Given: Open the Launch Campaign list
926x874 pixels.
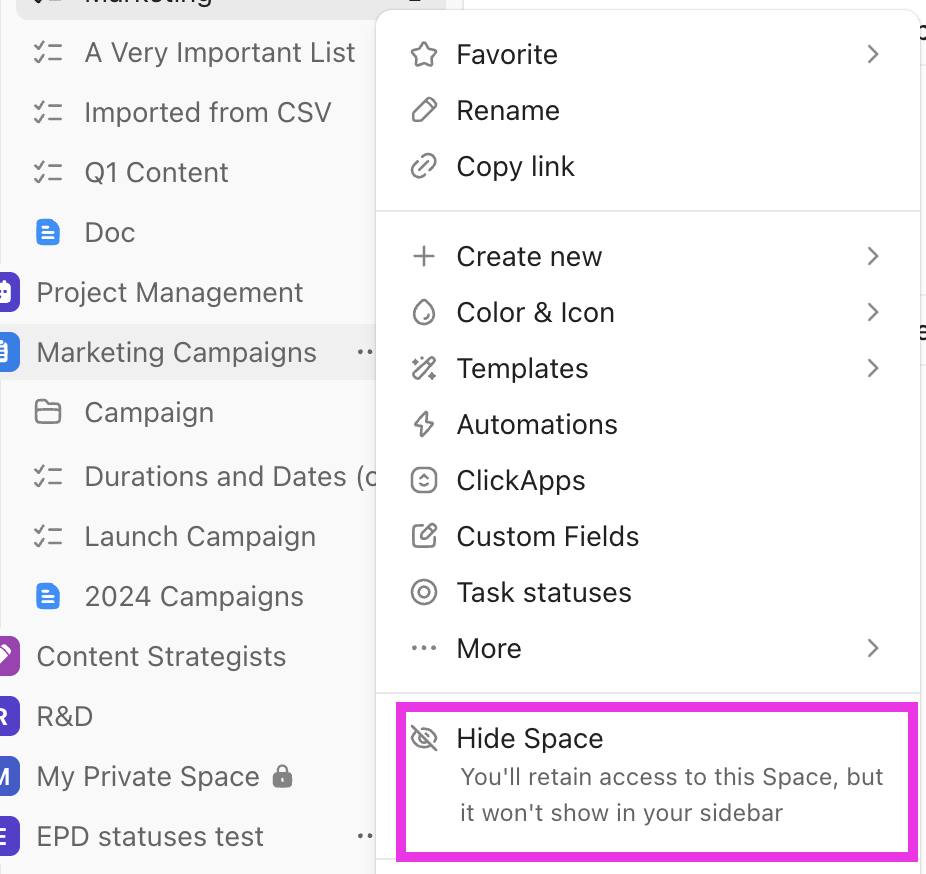Looking at the screenshot, I should 199,536.
